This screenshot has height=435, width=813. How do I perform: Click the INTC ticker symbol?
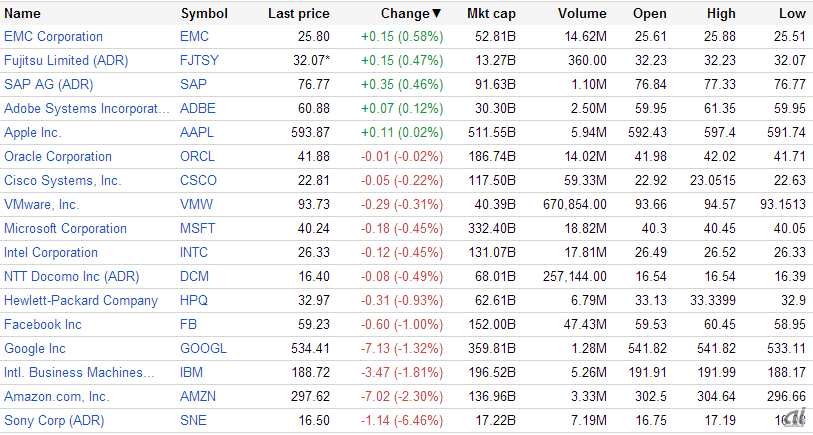194,252
